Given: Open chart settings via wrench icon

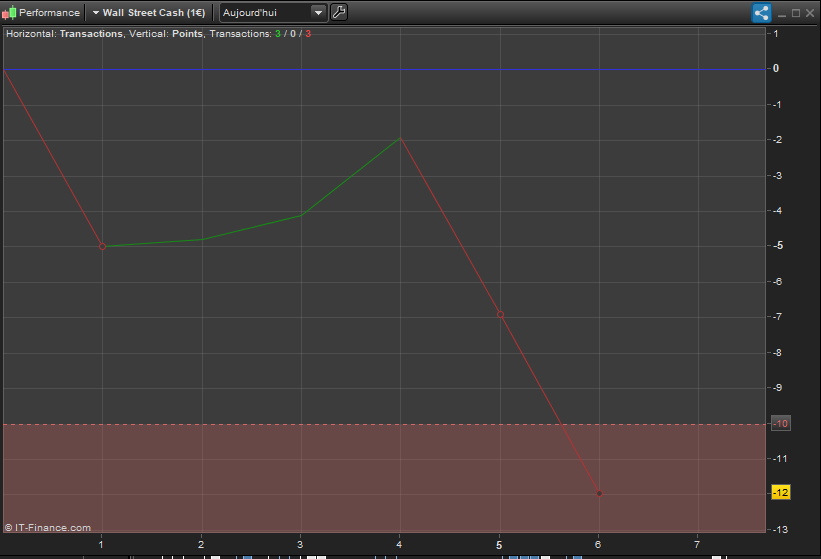Looking at the screenshot, I should coord(339,12).
